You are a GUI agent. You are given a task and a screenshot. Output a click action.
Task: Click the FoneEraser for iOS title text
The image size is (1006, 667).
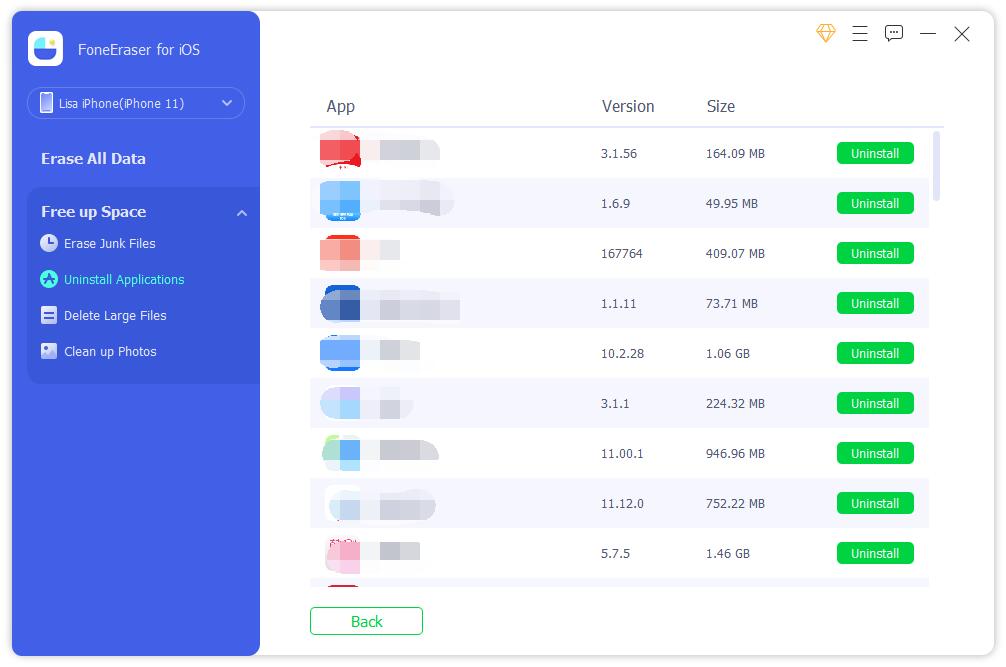coord(139,49)
